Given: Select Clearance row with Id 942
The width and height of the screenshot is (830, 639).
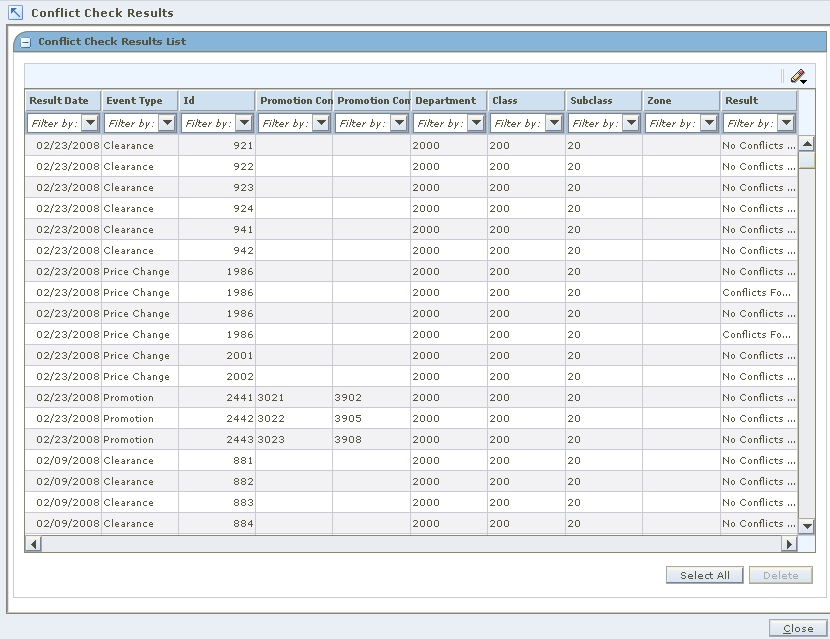Looking at the screenshot, I should pyautogui.click(x=411, y=250).
